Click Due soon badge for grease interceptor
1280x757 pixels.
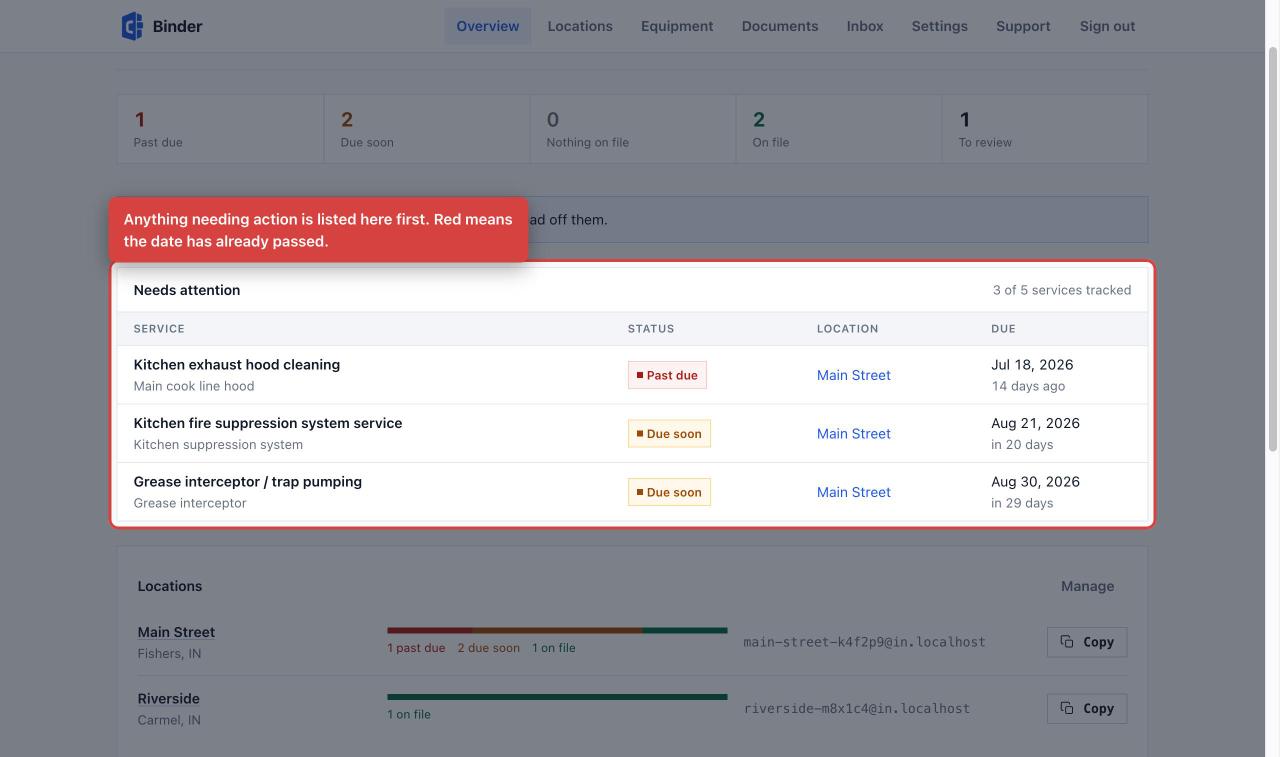pos(669,492)
